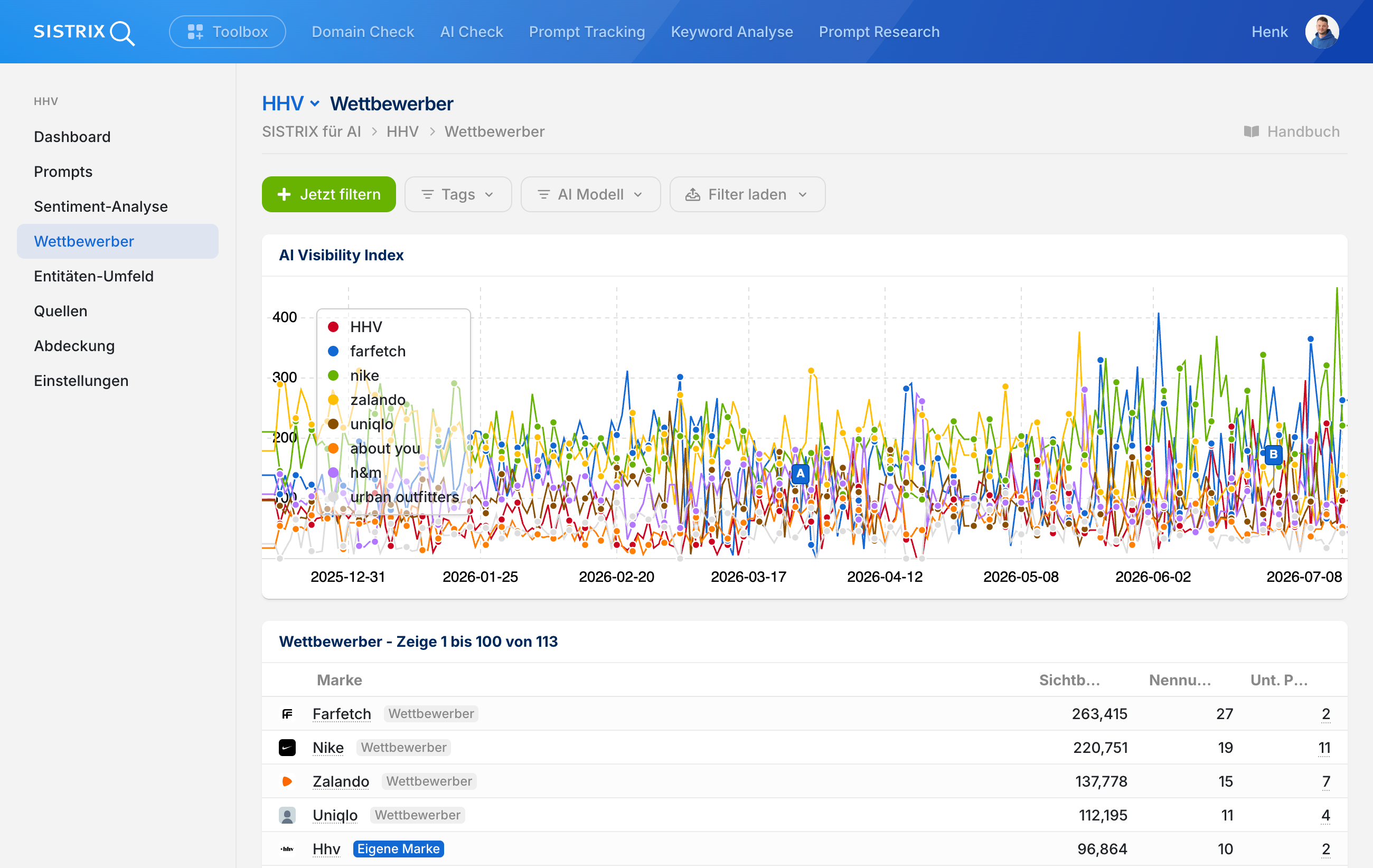Select the Wettbewerber sidebar item

117,241
